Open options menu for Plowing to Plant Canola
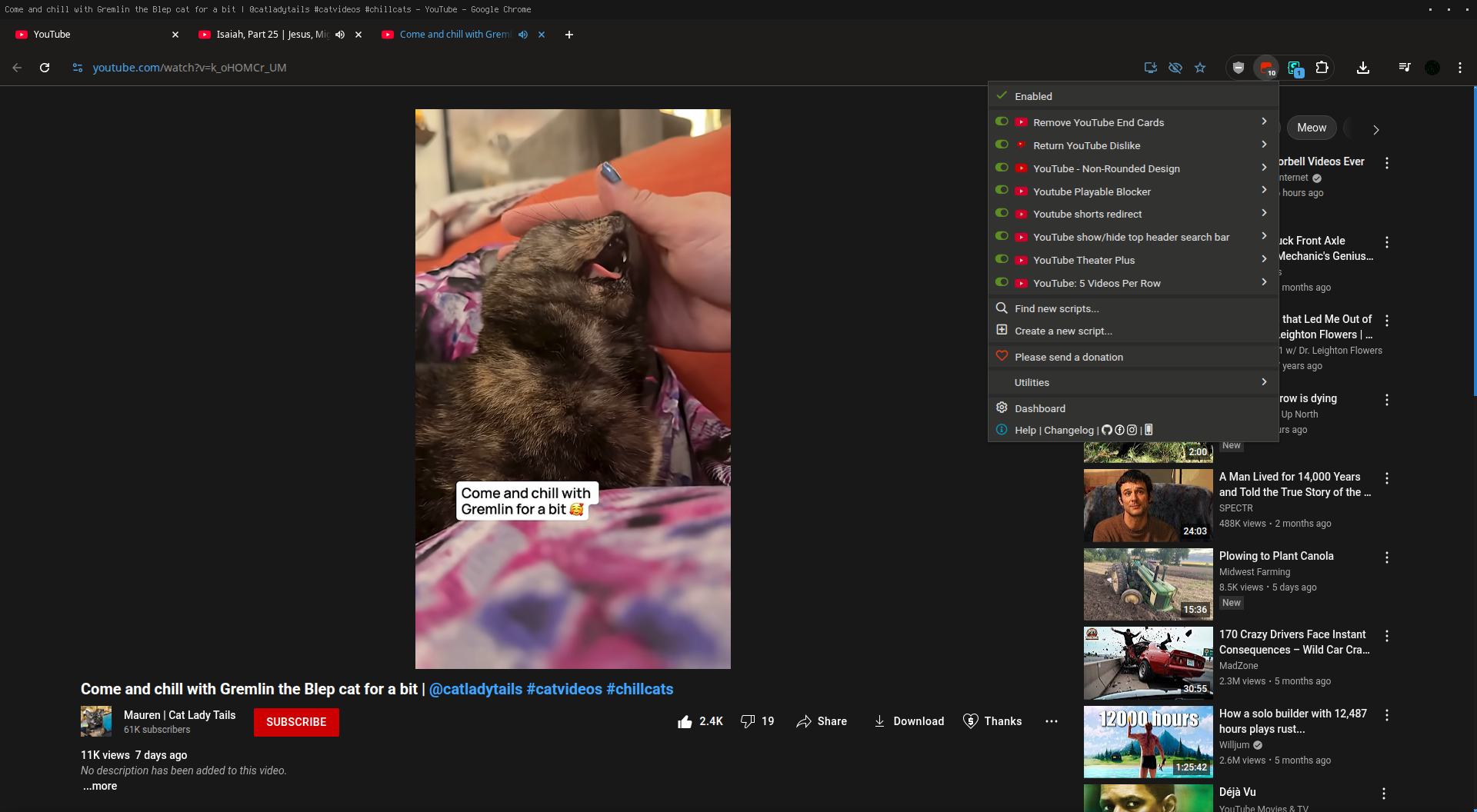 (x=1387, y=557)
